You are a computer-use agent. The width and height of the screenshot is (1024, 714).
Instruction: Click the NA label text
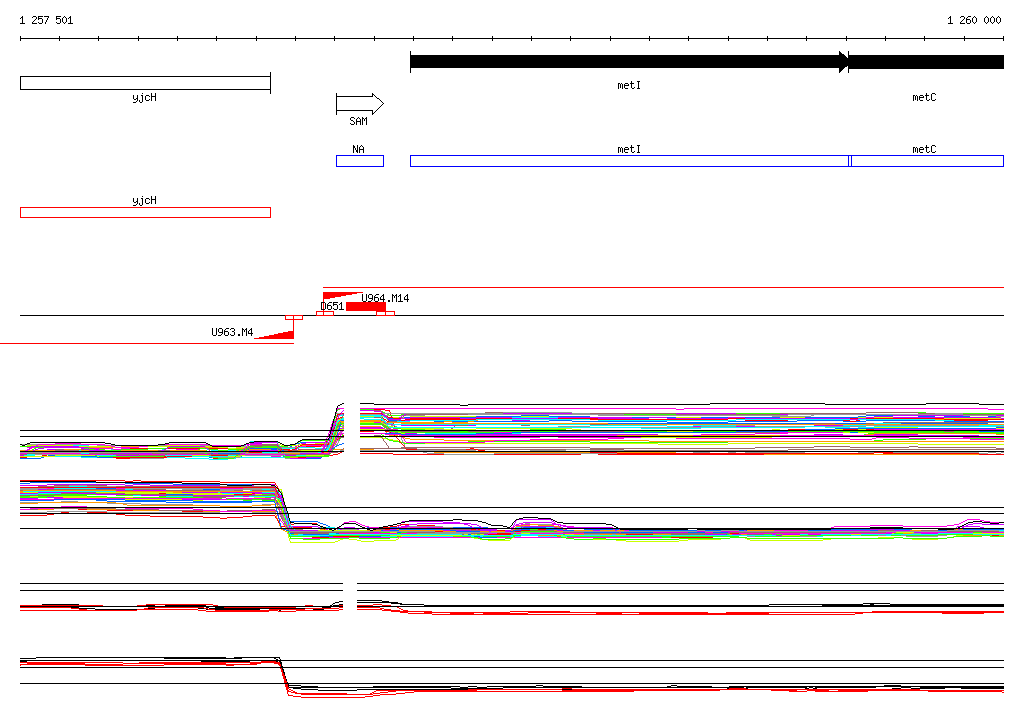click(x=359, y=149)
